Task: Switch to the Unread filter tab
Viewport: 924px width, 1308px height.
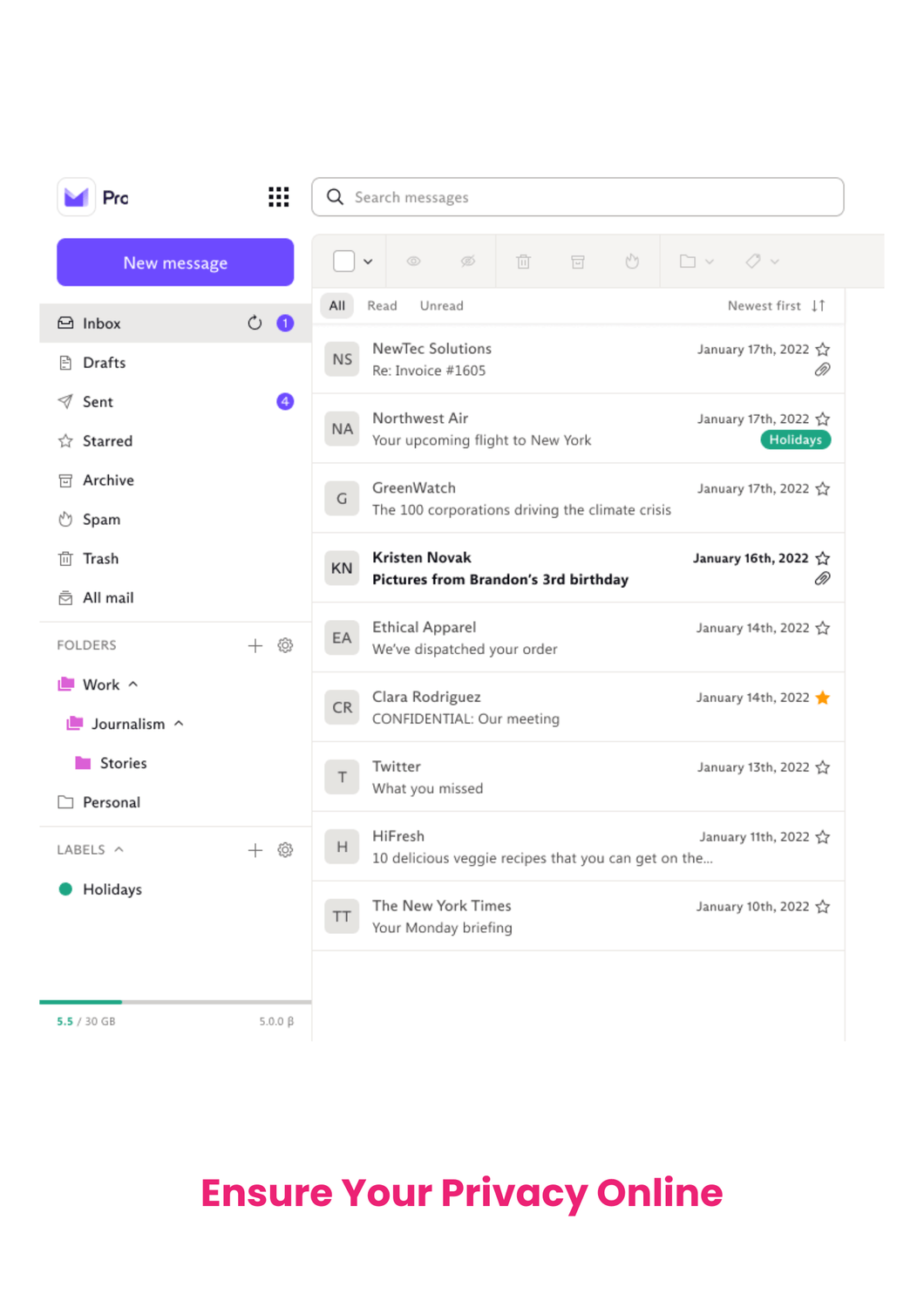Action: click(x=441, y=306)
